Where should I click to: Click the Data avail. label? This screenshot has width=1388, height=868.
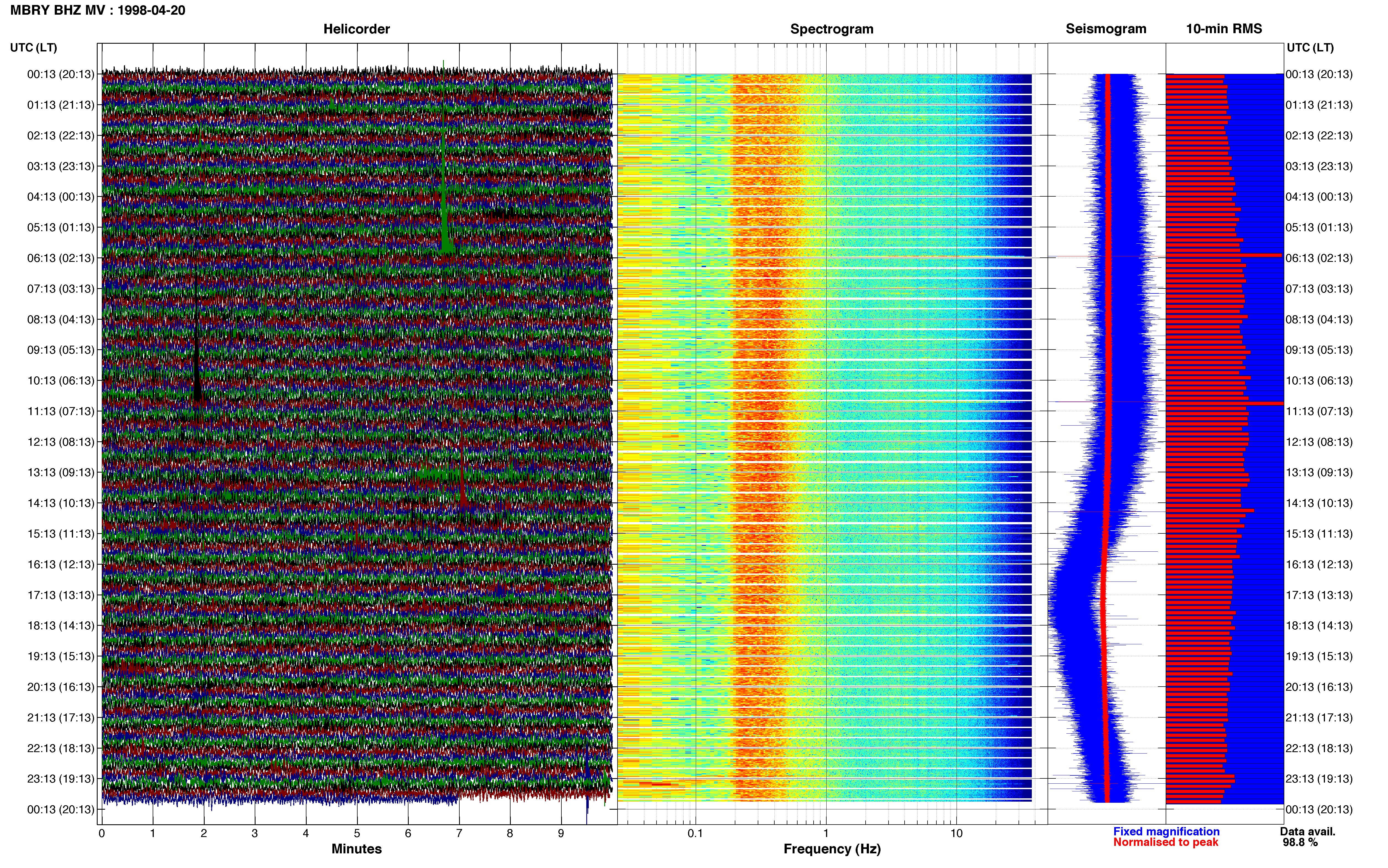click(x=1308, y=831)
